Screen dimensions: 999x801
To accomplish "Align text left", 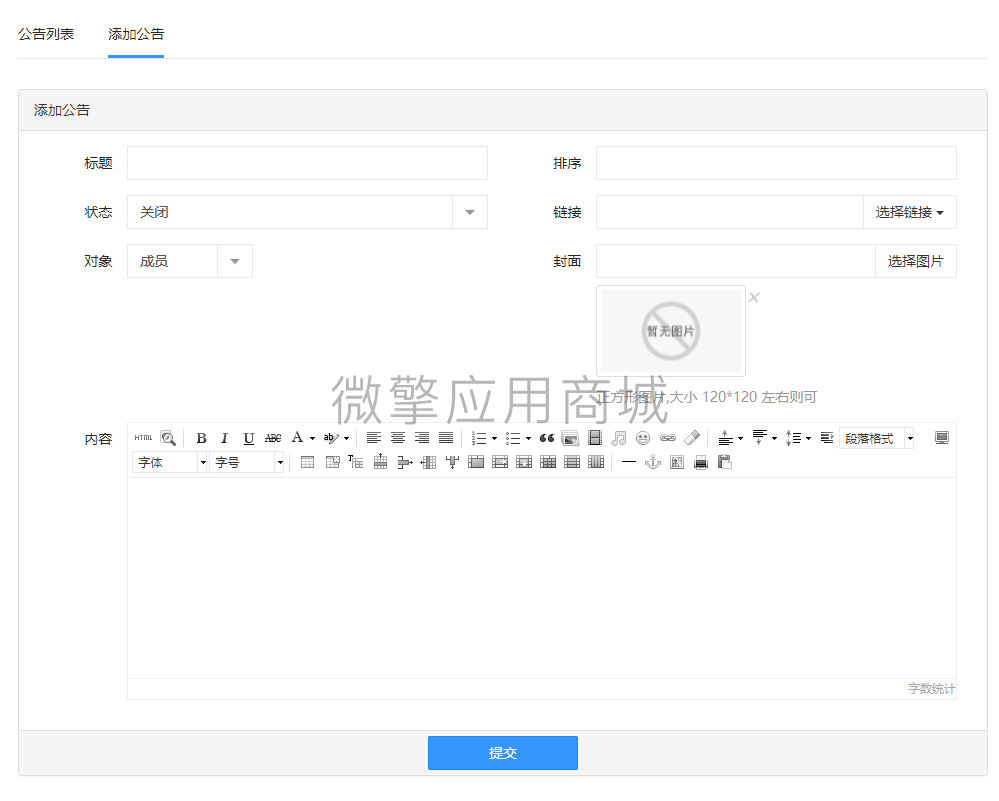I will click(374, 438).
